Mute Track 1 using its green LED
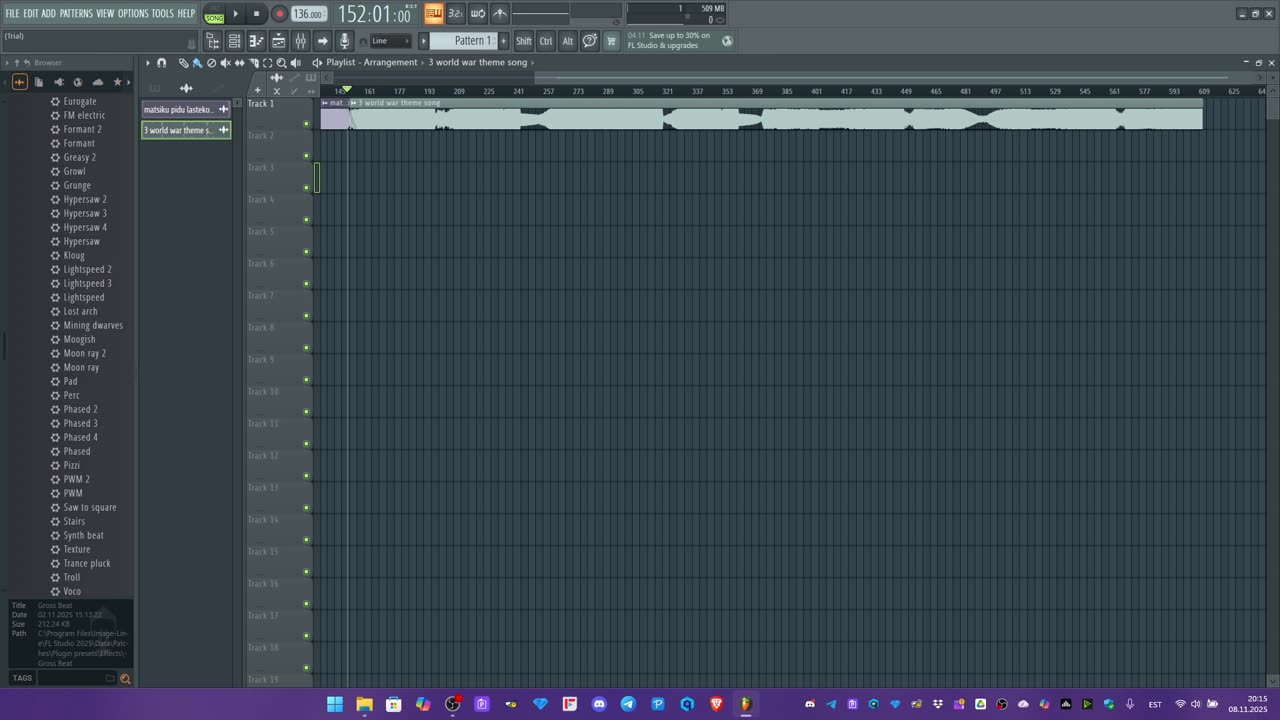 pyautogui.click(x=306, y=124)
